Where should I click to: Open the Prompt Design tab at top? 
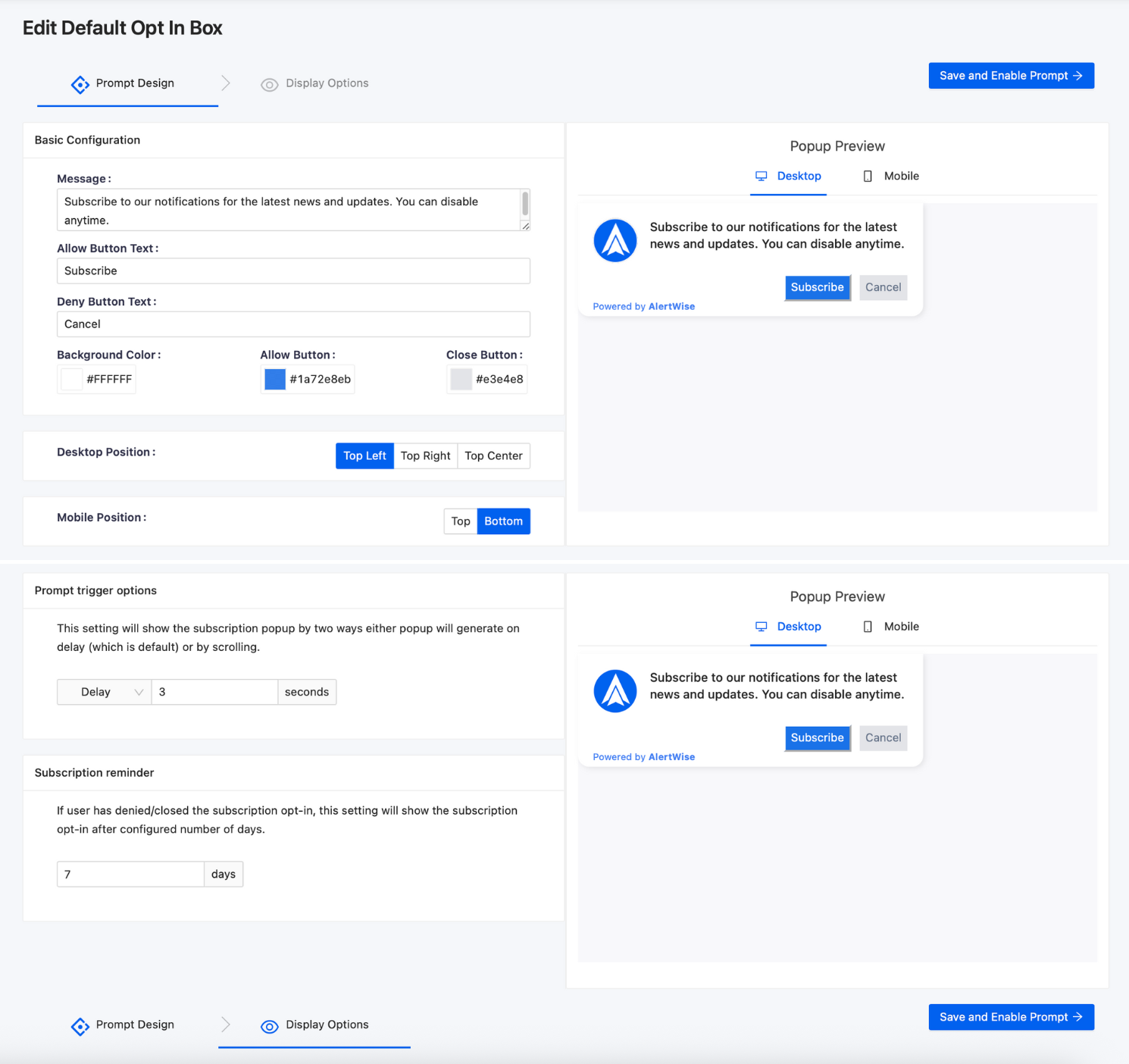click(127, 83)
